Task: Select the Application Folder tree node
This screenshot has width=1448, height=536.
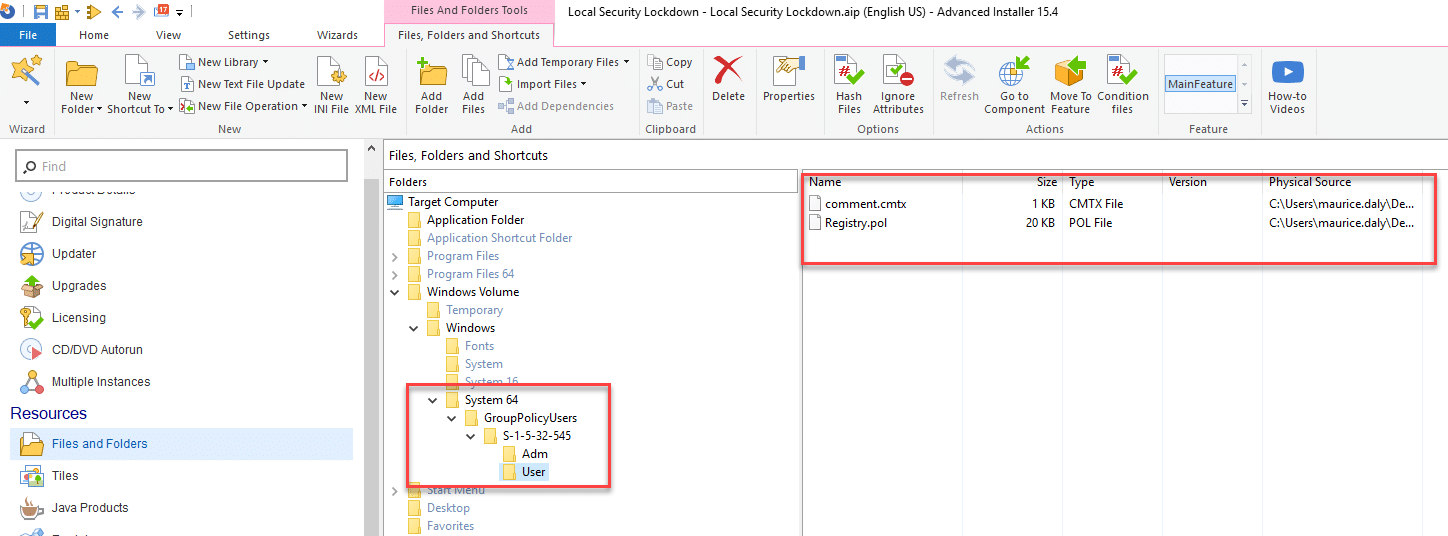Action: 475,220
